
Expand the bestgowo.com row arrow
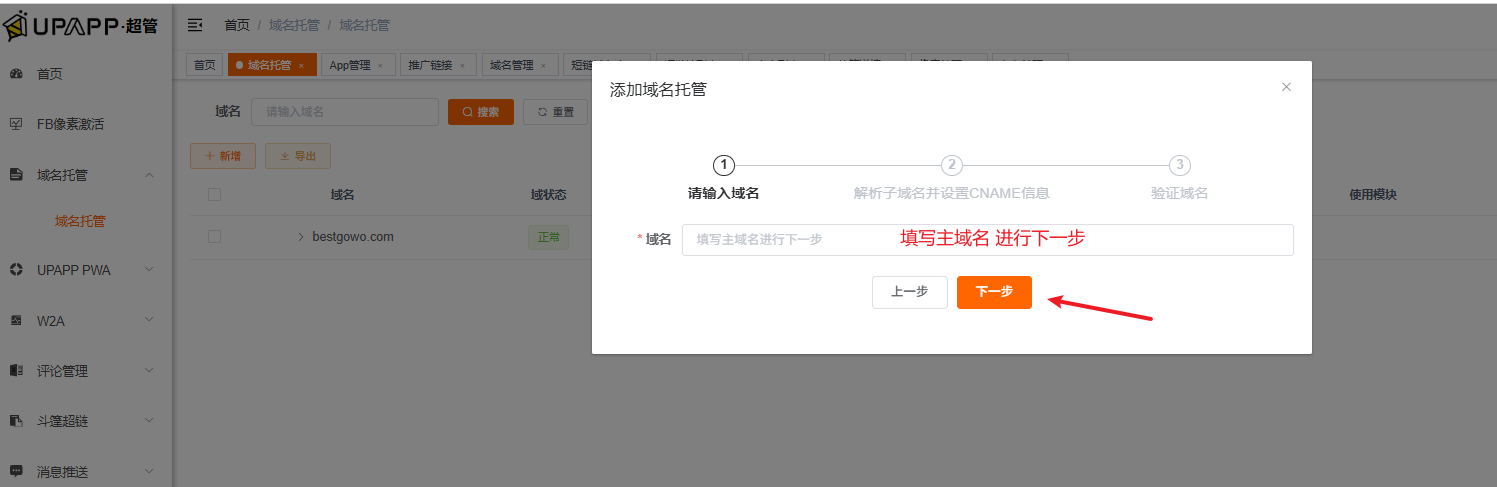tap(301, 238)
